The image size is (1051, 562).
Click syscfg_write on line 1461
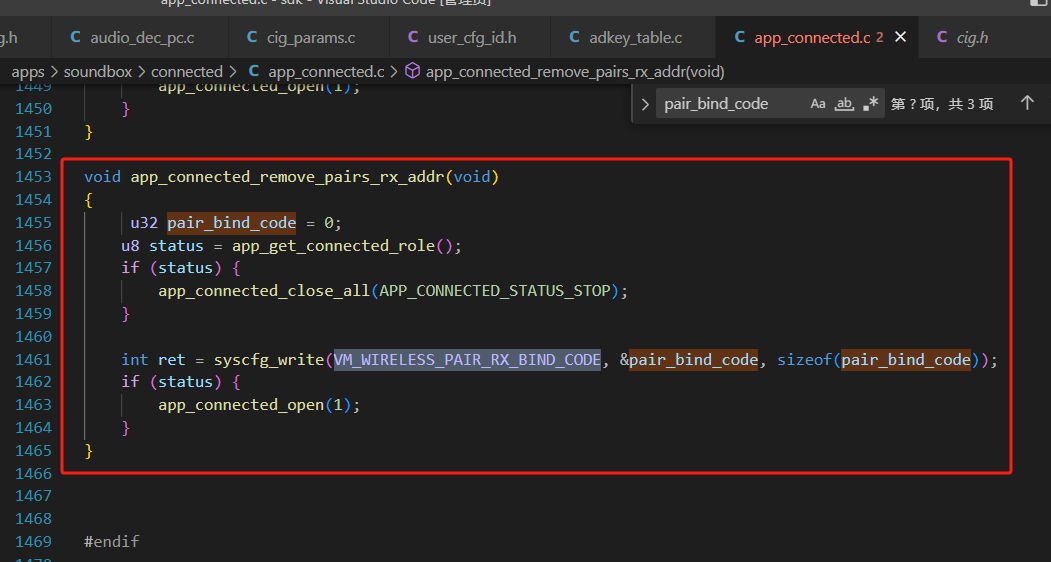269,360
